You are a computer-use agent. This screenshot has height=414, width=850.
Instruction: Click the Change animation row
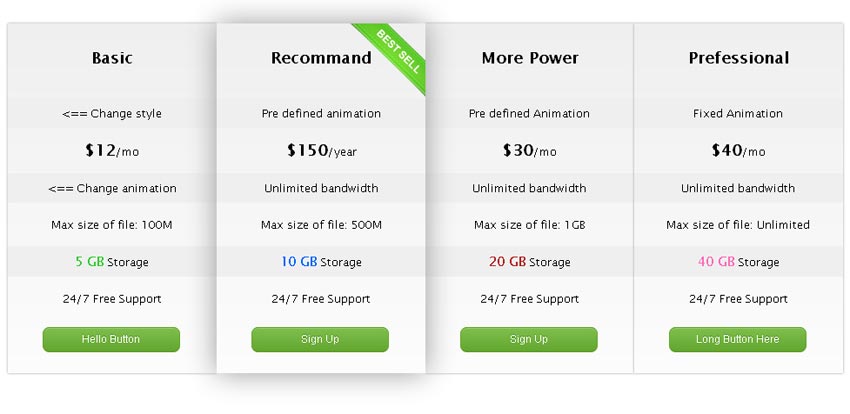tap(112, 189)
